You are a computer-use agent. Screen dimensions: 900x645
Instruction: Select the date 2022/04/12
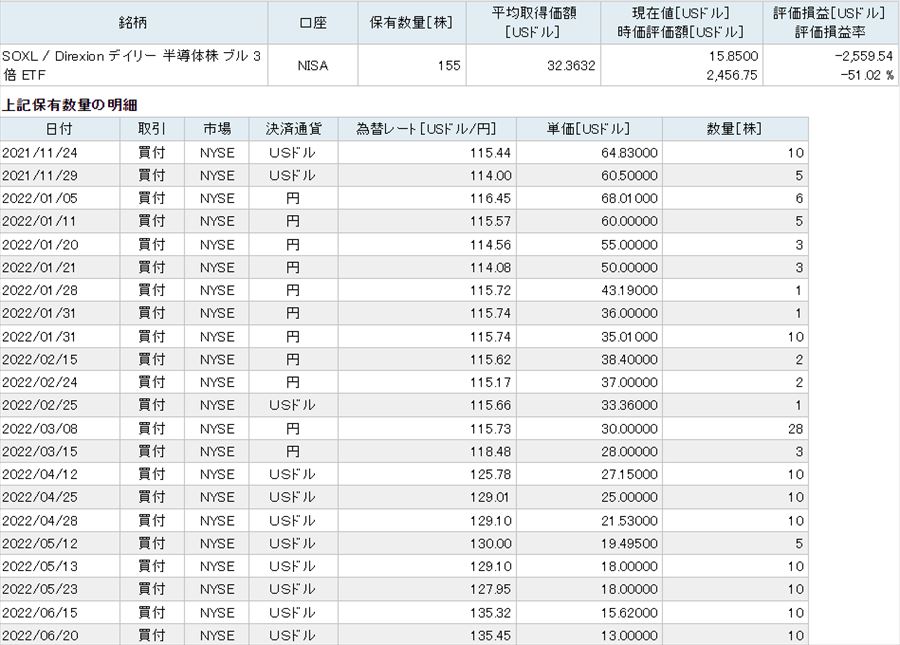point(40,475)
